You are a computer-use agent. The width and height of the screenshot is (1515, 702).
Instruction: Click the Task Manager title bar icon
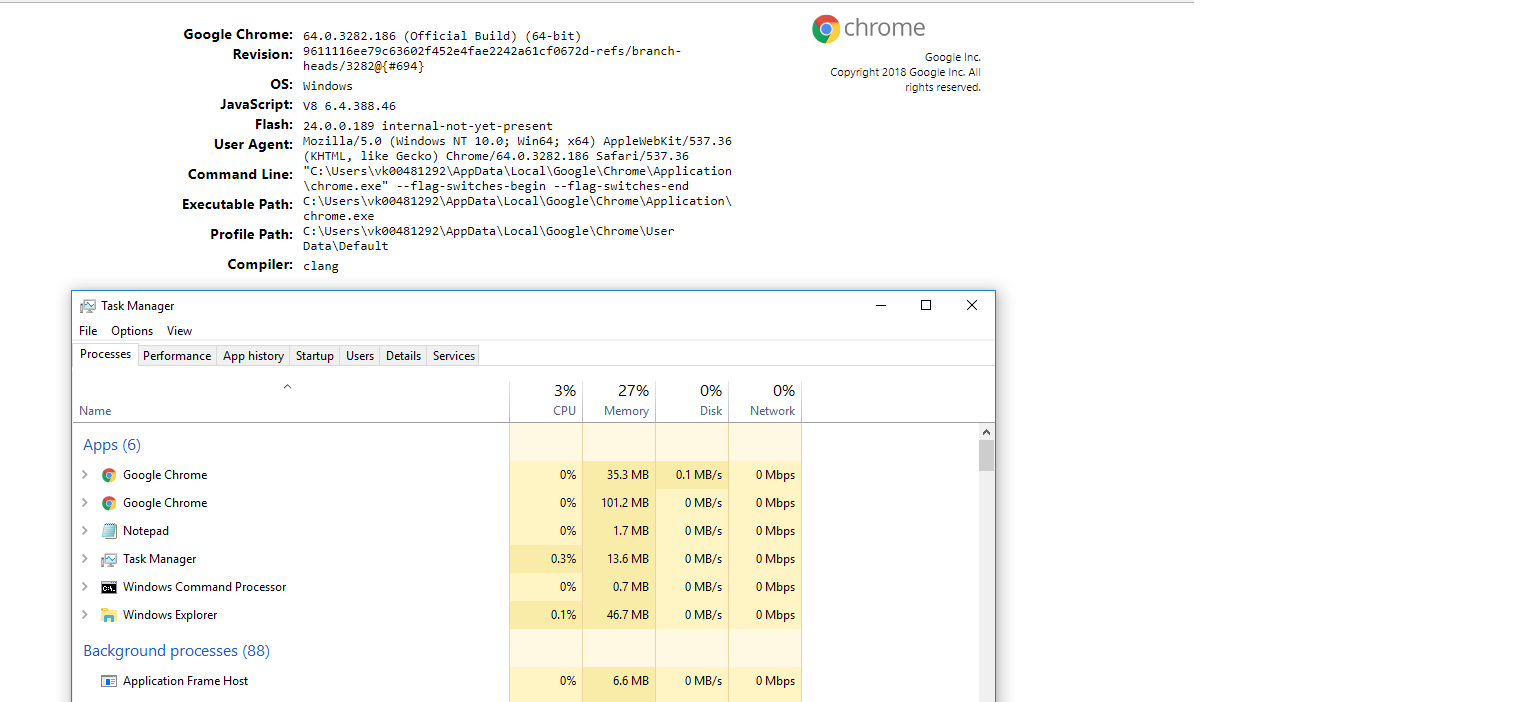pos(88,306)
